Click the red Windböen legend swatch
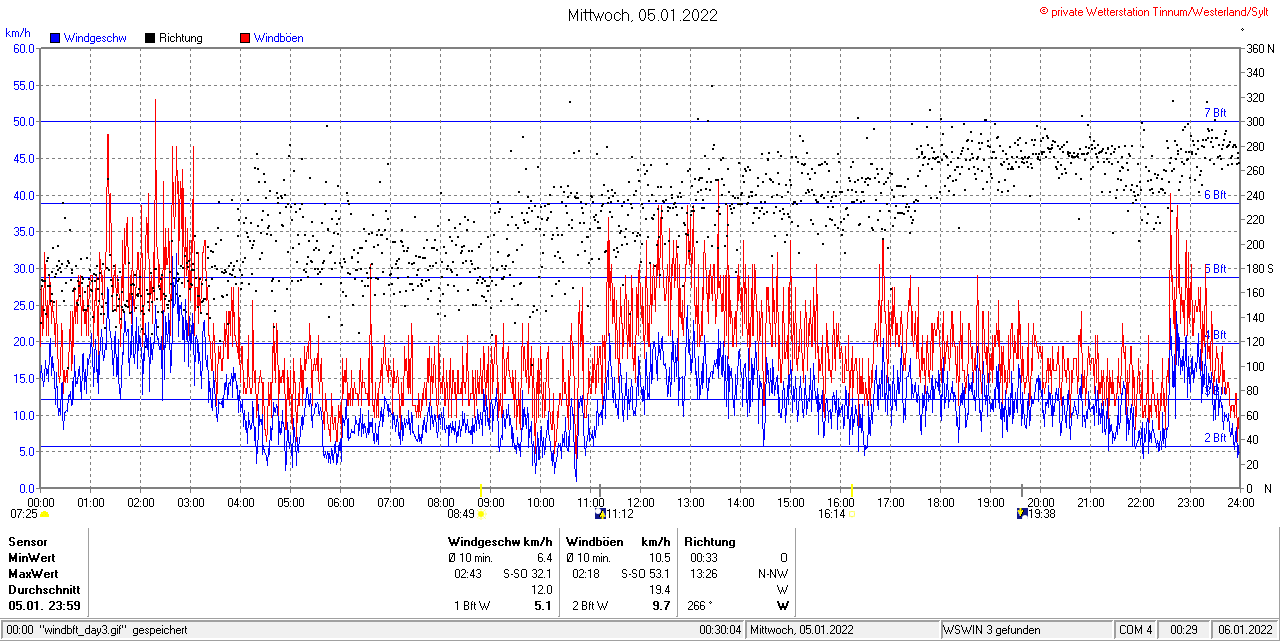 tap(245, 38)
